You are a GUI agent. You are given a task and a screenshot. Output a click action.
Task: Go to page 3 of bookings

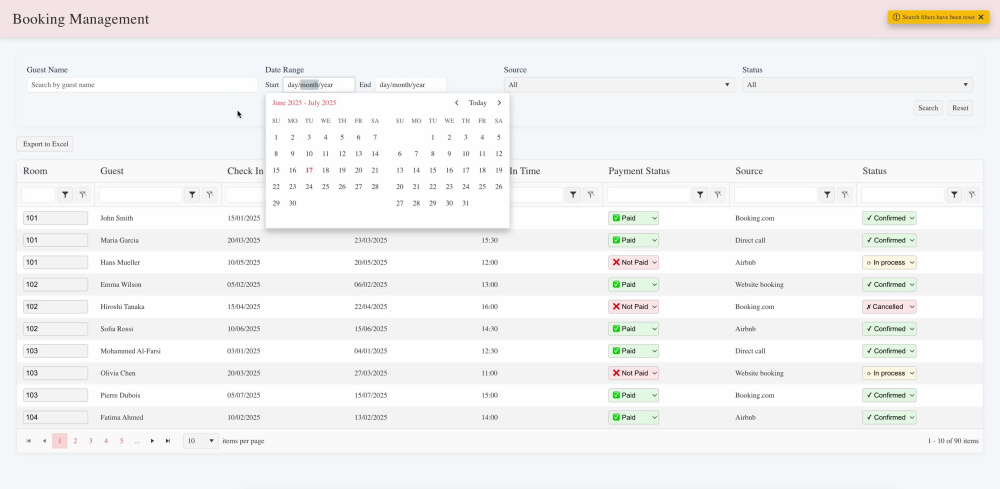coord(91,441)
